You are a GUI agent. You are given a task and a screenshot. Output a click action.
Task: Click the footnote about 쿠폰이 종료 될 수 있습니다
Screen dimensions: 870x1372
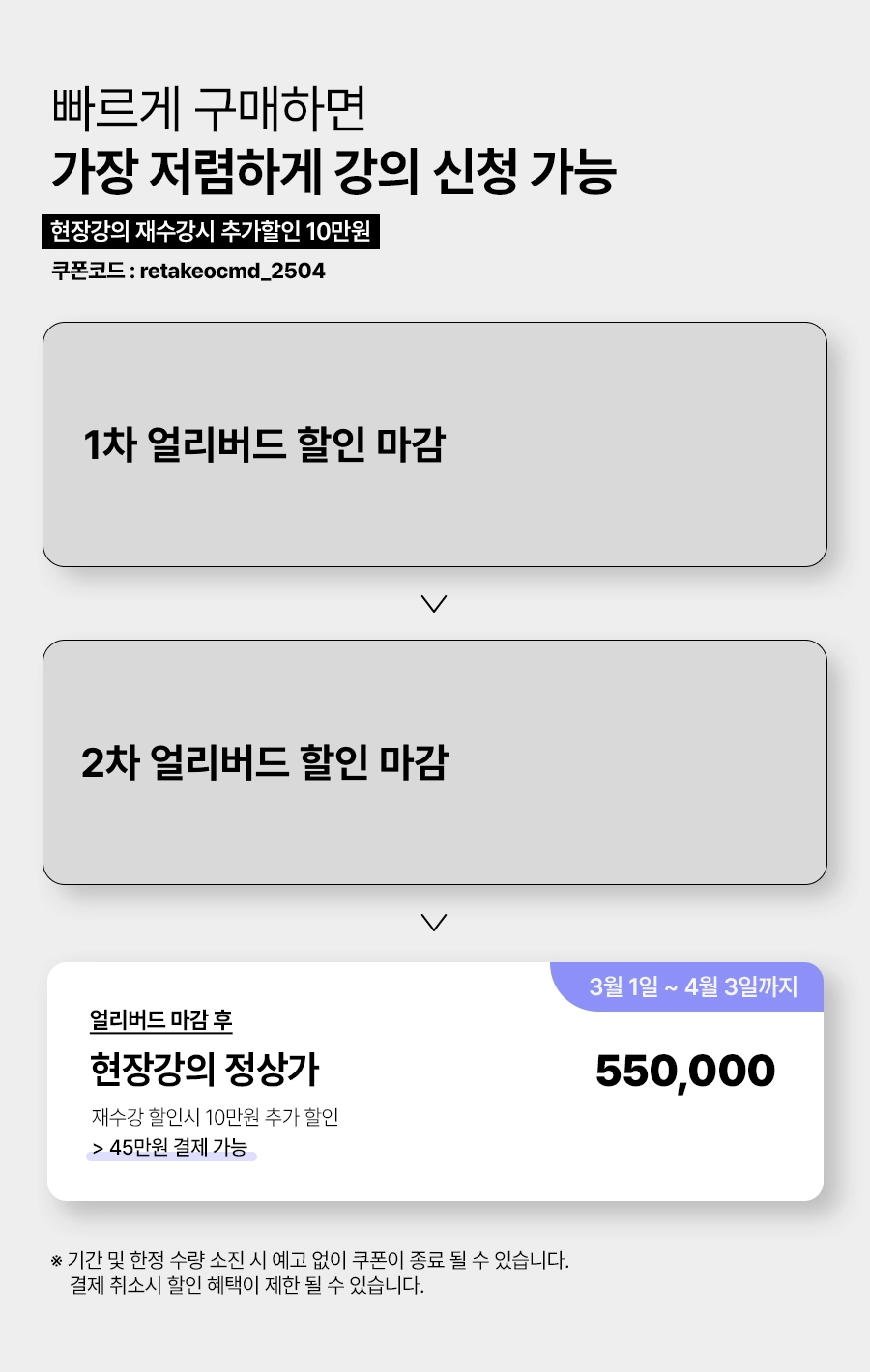(x=319, y=1261)
